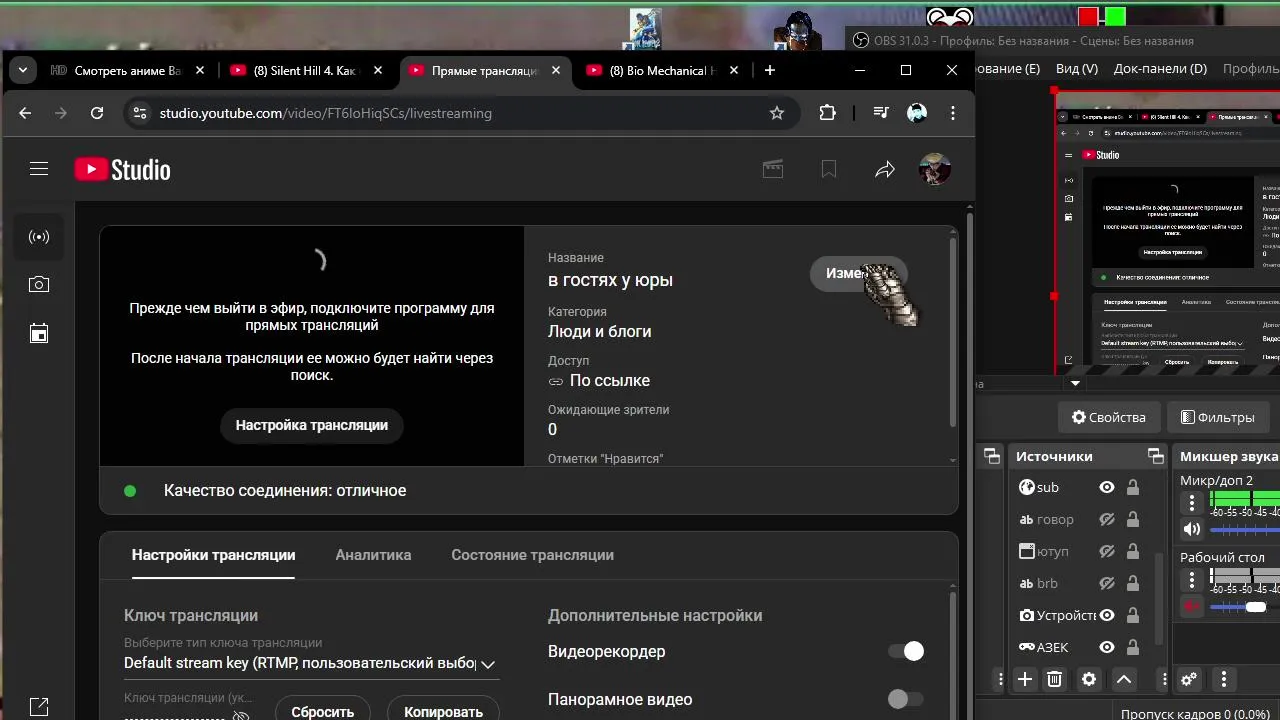Open the stream key type dropdown

point(311,663)
